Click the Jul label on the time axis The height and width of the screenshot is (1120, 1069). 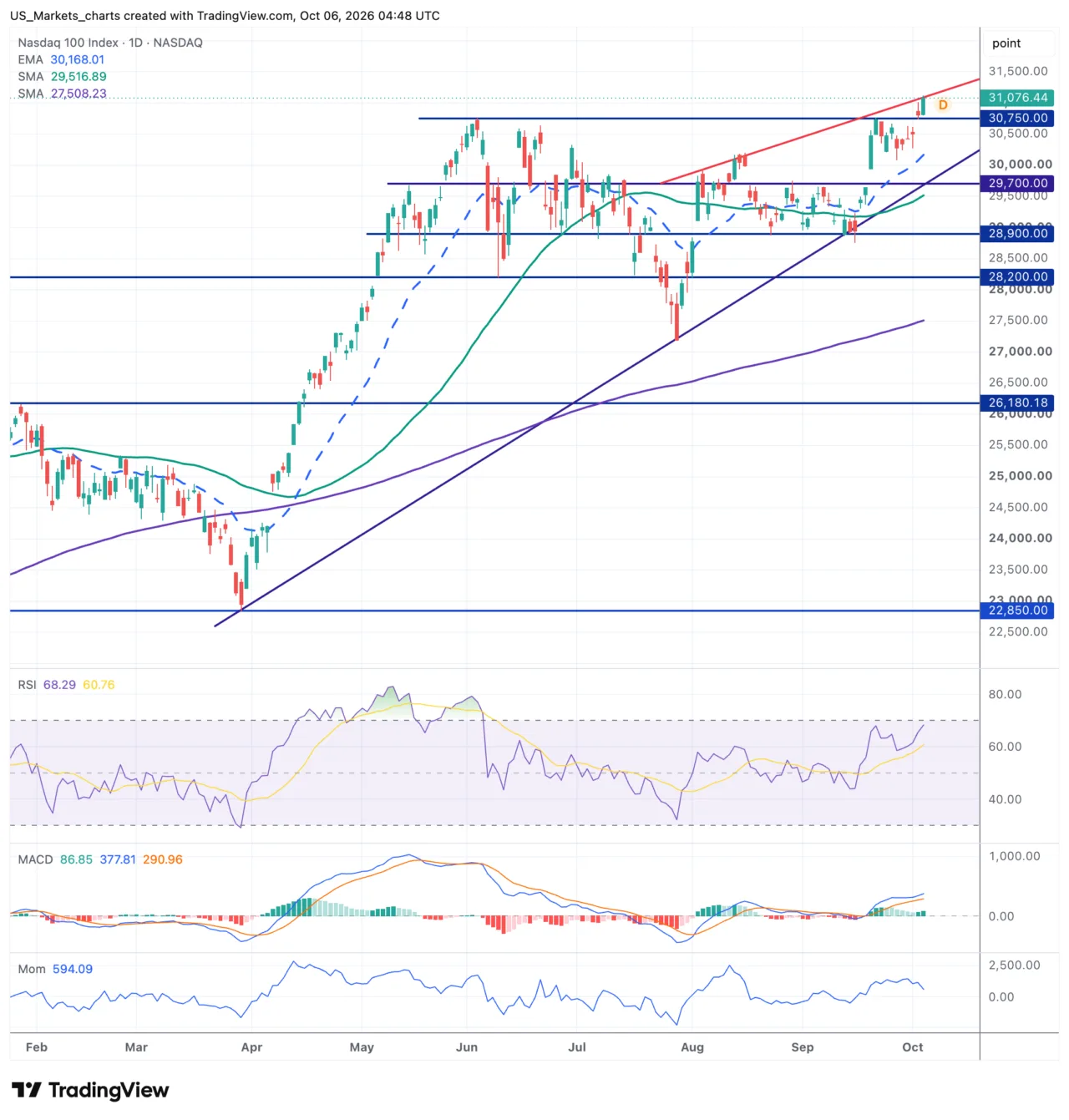click(577, 1047)
